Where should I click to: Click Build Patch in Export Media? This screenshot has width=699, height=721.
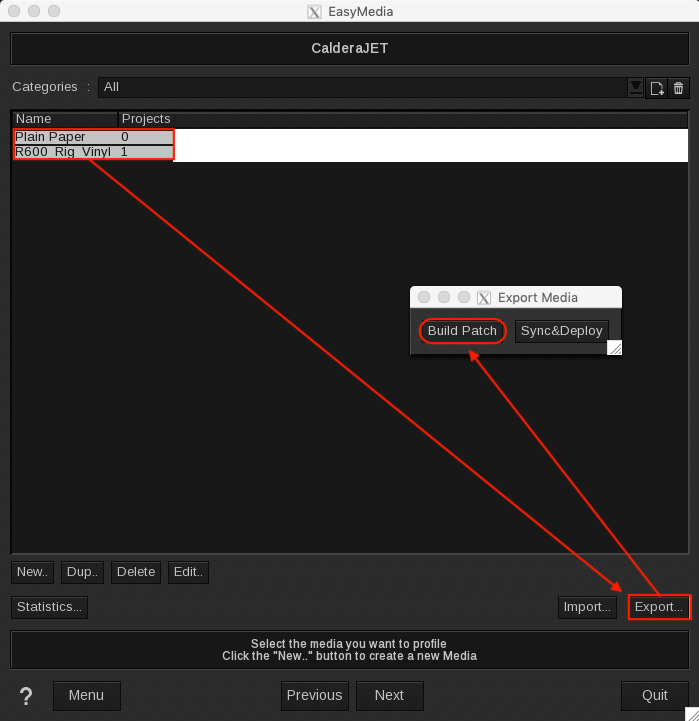click(462, 331)
